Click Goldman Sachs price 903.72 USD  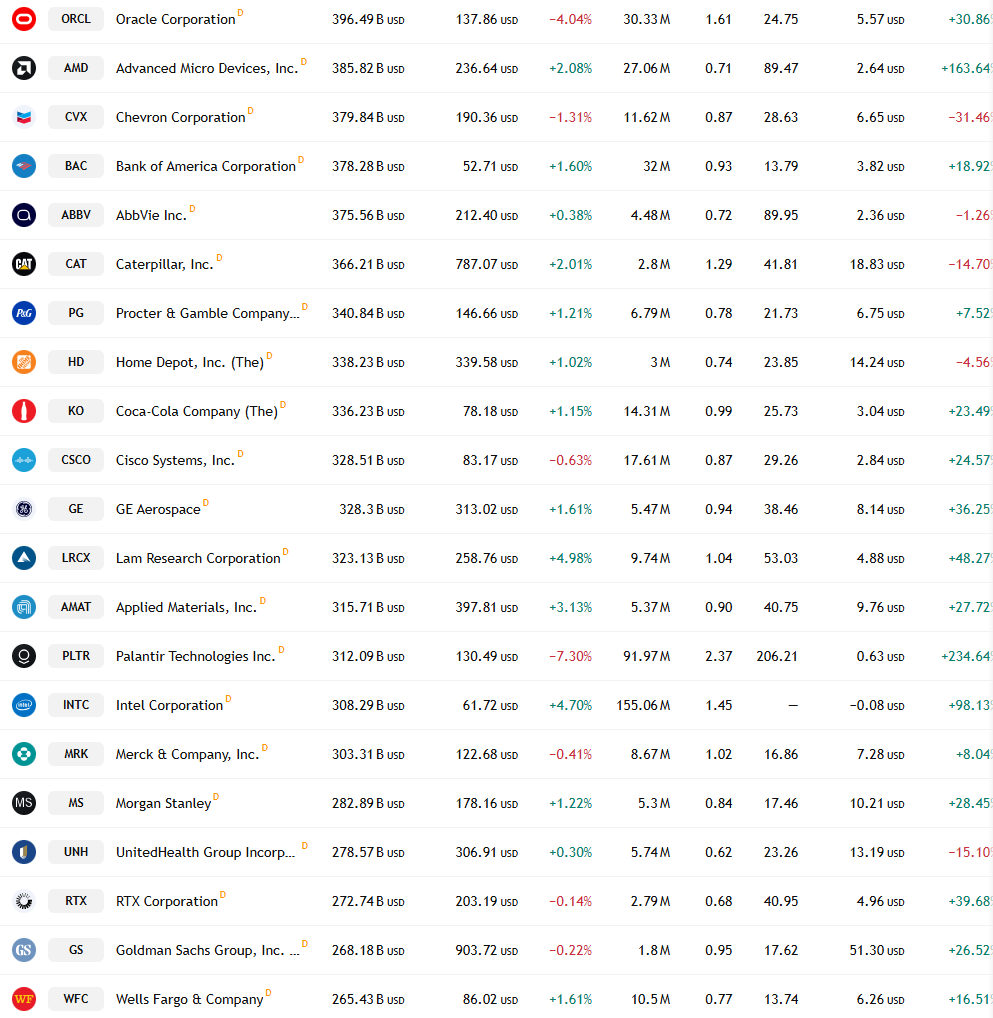(x=486, y=950)
